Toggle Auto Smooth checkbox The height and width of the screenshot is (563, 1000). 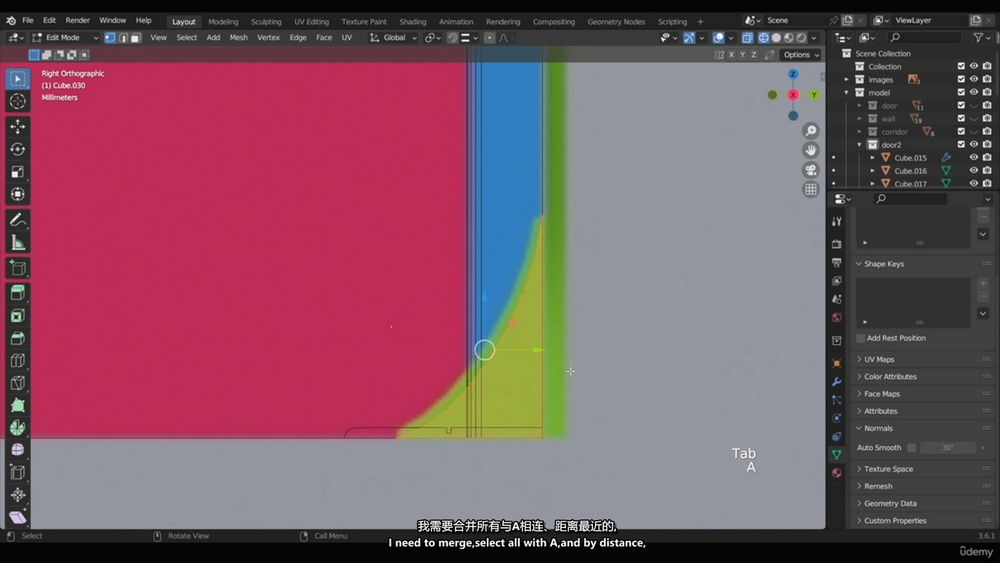912,448
